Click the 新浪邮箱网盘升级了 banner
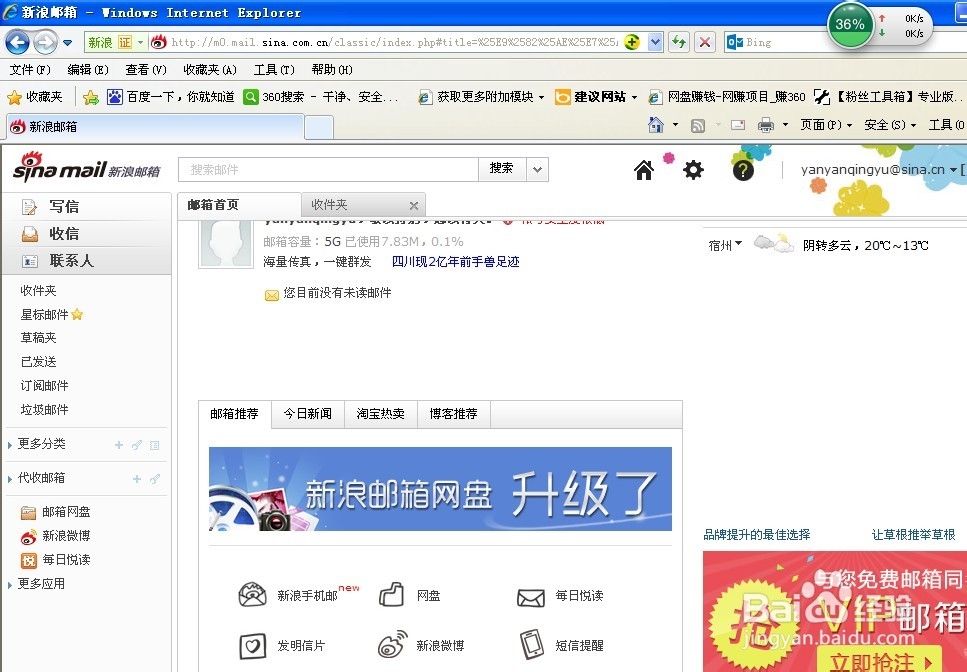This screenshot has width=967, height=672. (x=440, y=489)
